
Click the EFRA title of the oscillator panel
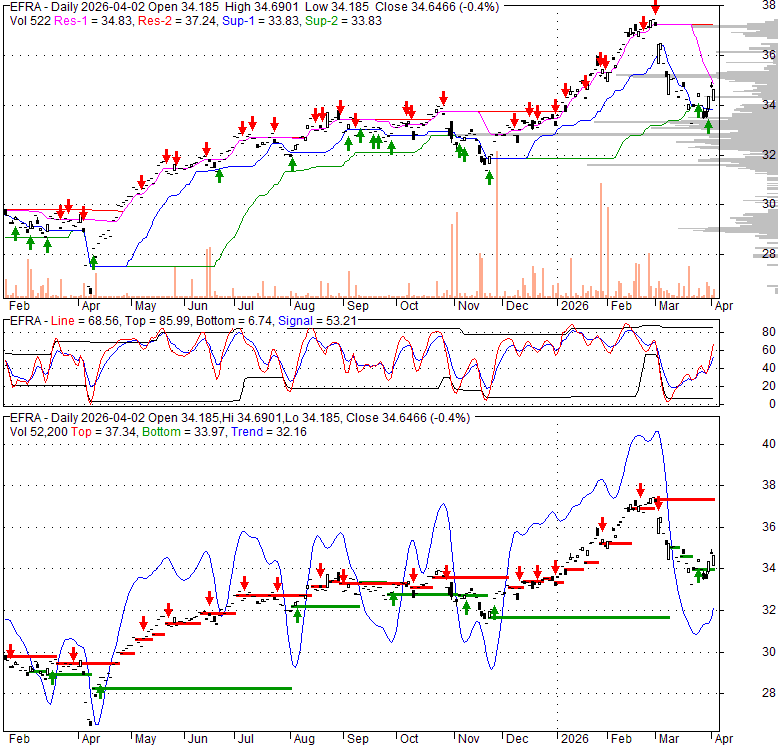tap(23, 320)
